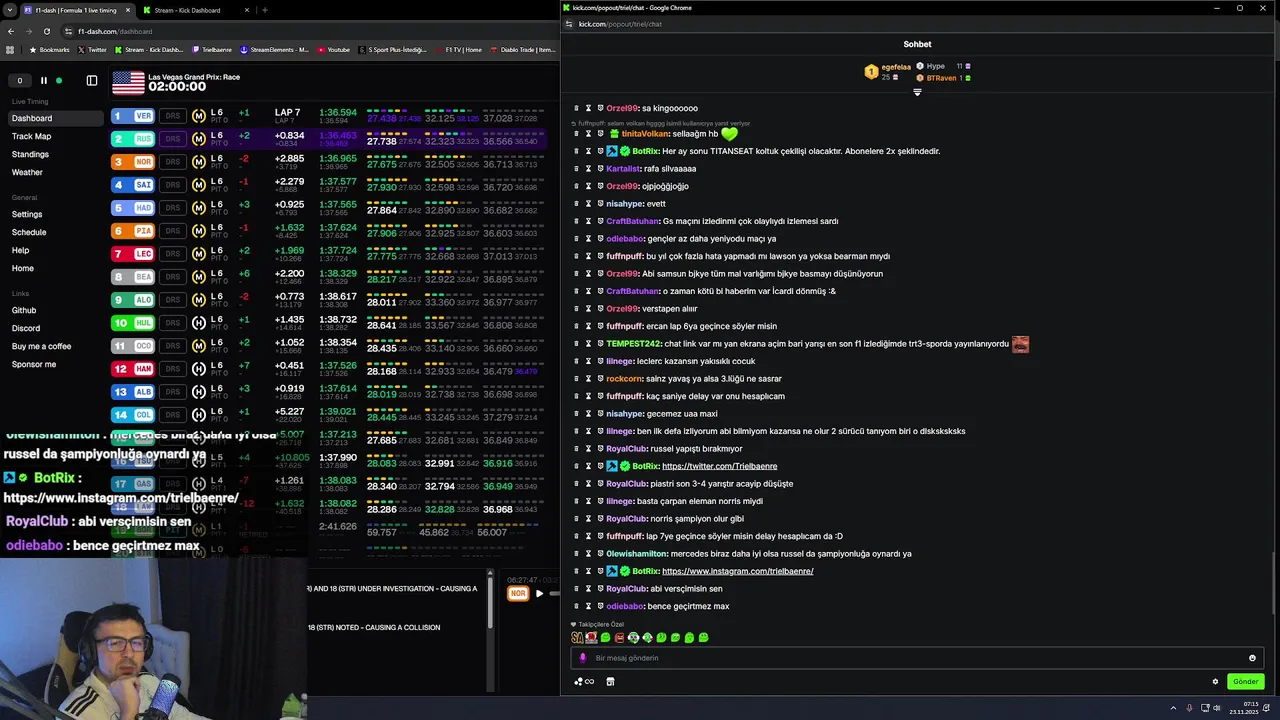1280x720 pixels.
Task: Click the Sponsor me link
Action: (x=34, y=364)
